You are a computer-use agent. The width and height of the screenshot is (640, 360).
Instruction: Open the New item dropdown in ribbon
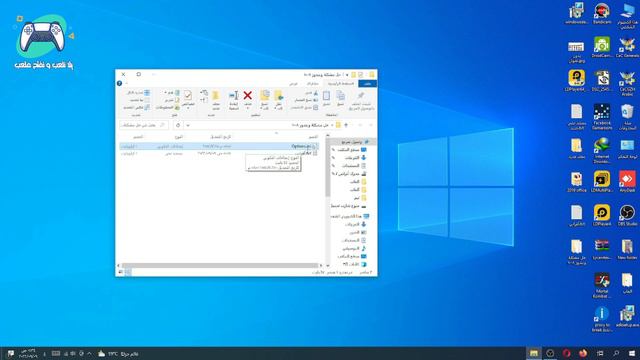pyautogui.click(x=203, y=93)
